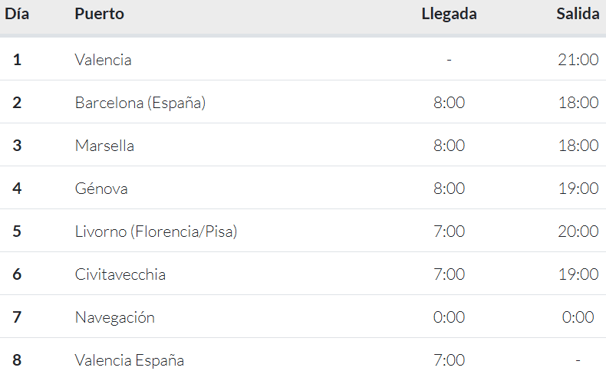Click the Día column header
Screen dimensions: 606x384
(17, 14)
